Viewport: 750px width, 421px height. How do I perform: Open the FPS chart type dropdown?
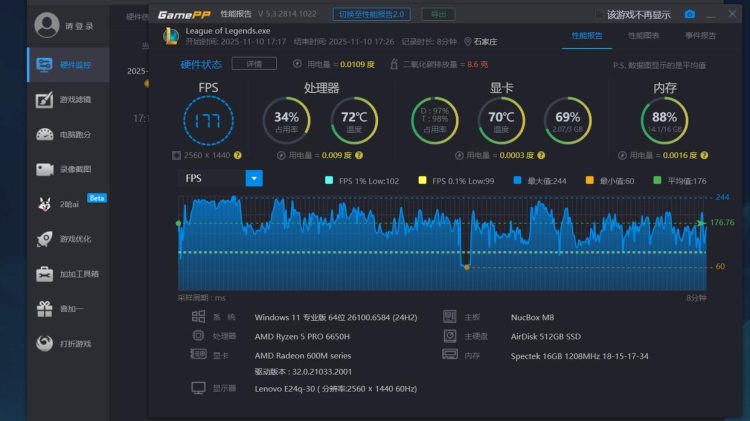click(x=254, y=178)
